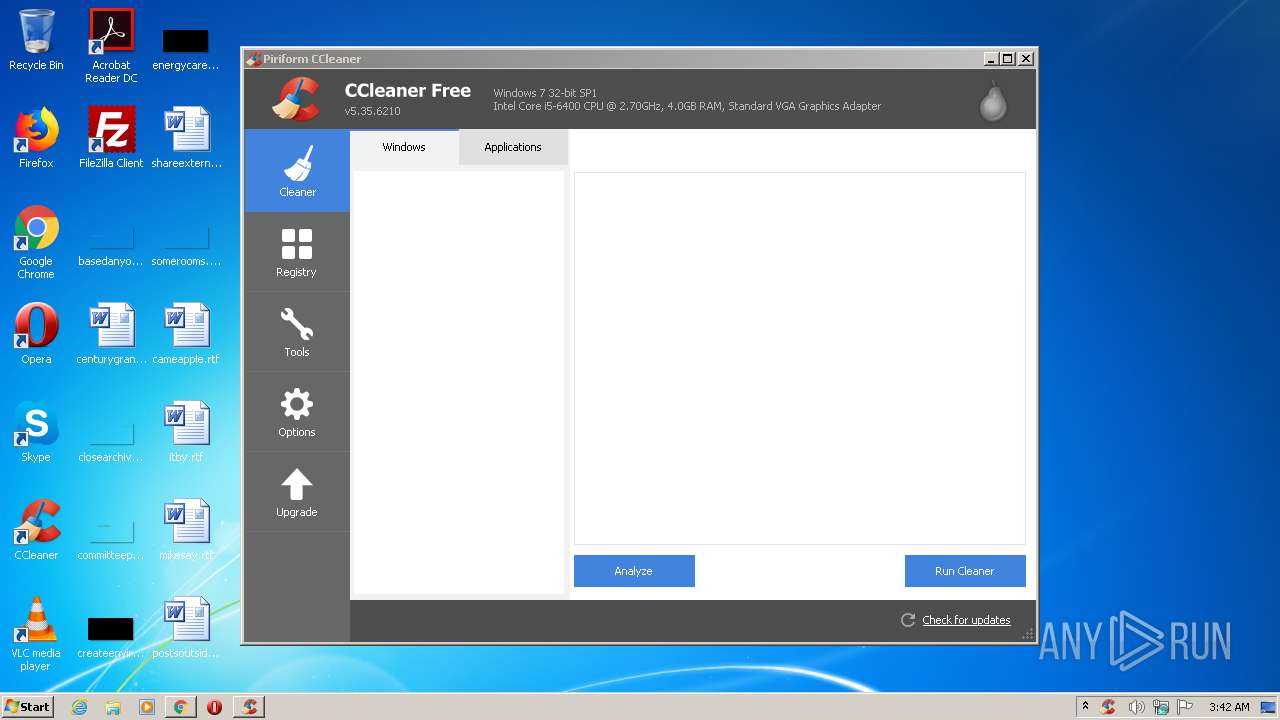Viewport: 1280px width, 720px height.
Task: Select the centurygran document icon
Action: (x=111, y=334)
